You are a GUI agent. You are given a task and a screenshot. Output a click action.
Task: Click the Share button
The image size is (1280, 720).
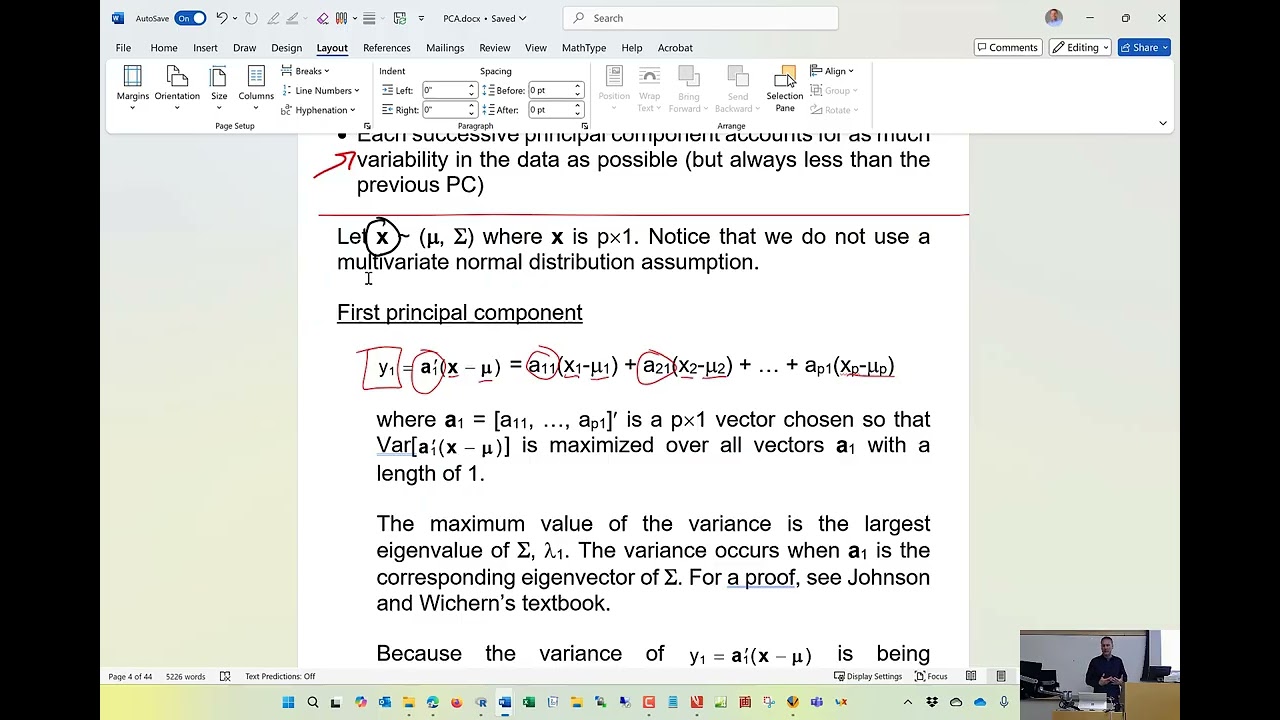coord(1144,47)
